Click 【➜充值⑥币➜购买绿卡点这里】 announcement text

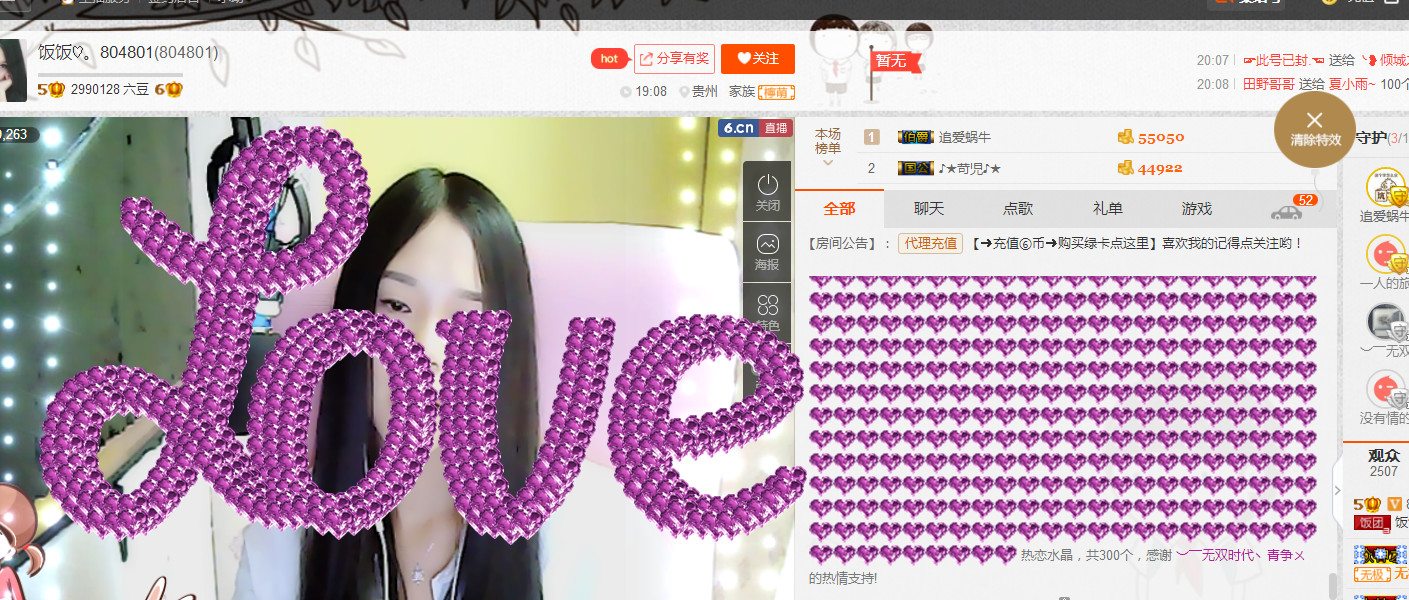(1063, 243)
